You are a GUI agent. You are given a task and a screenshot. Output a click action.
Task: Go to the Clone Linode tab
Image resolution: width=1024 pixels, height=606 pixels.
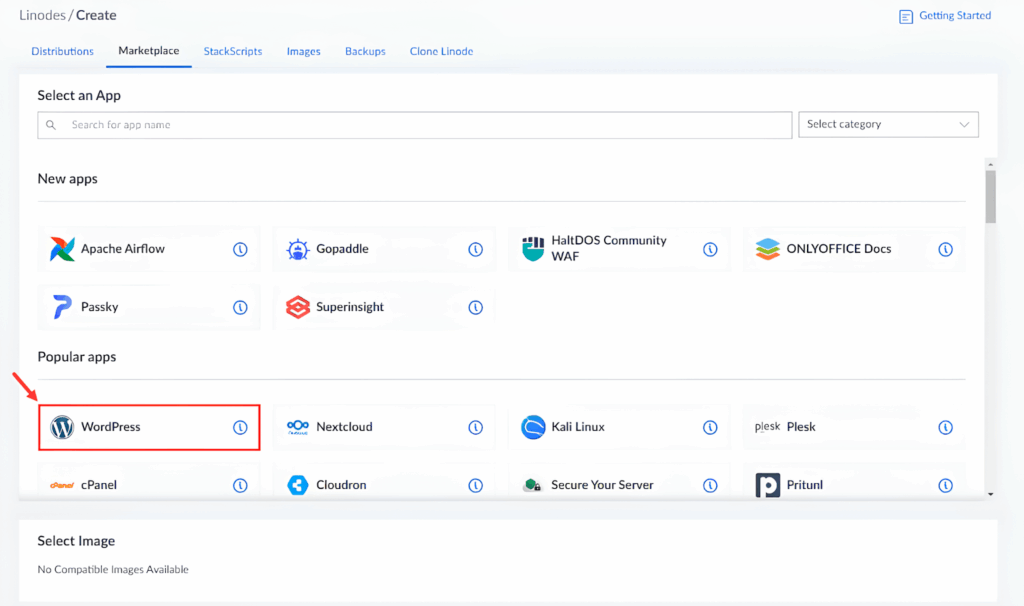[441, 51]
